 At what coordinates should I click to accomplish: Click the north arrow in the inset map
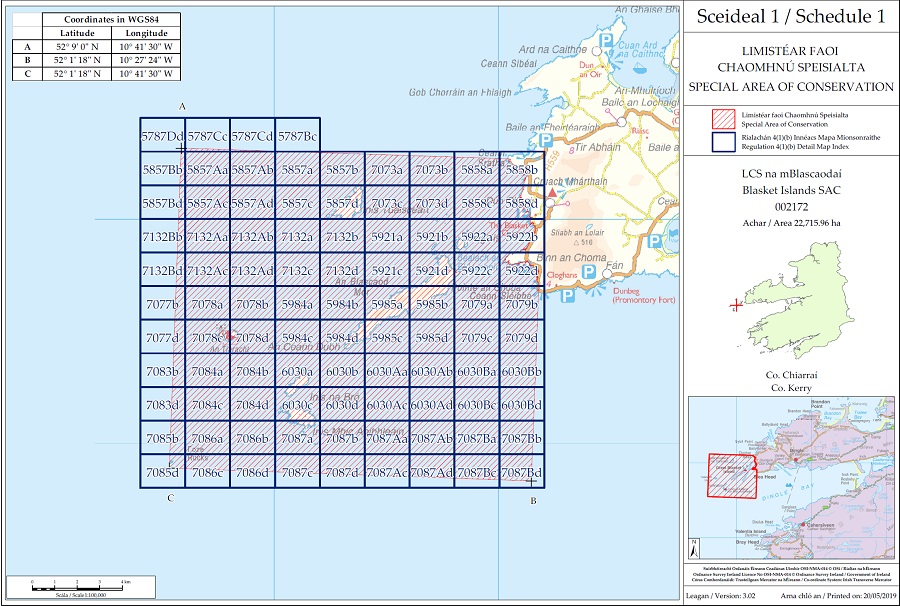(x=695, y=549)
